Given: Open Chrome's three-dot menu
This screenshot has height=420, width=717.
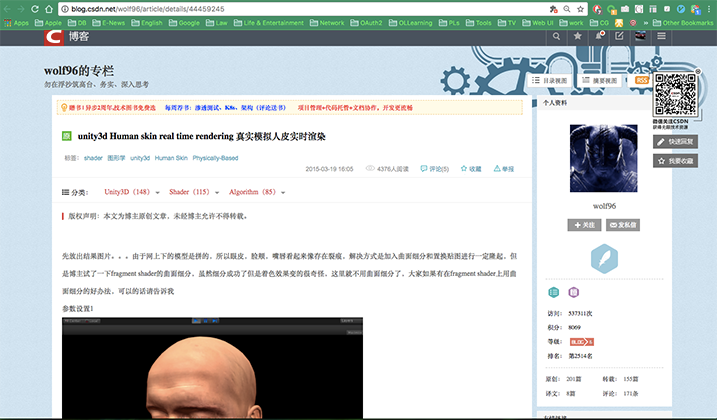Looking at the screenshot, I should pyautogui.click(x=709, y=9).
